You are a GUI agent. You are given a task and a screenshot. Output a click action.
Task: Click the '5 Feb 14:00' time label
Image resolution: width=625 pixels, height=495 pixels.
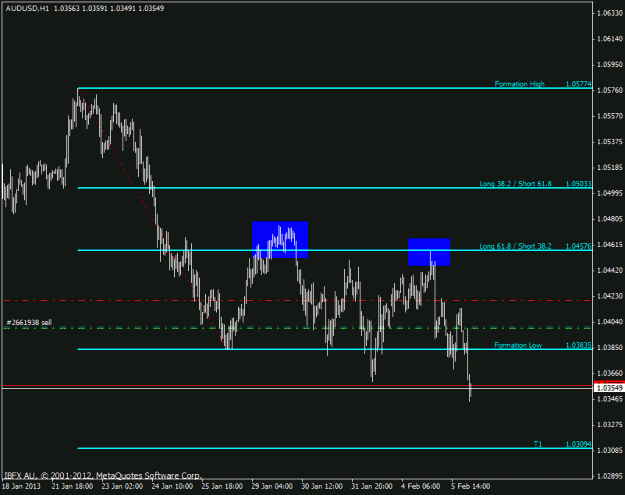pyautogui.click(x=470, y=486)
